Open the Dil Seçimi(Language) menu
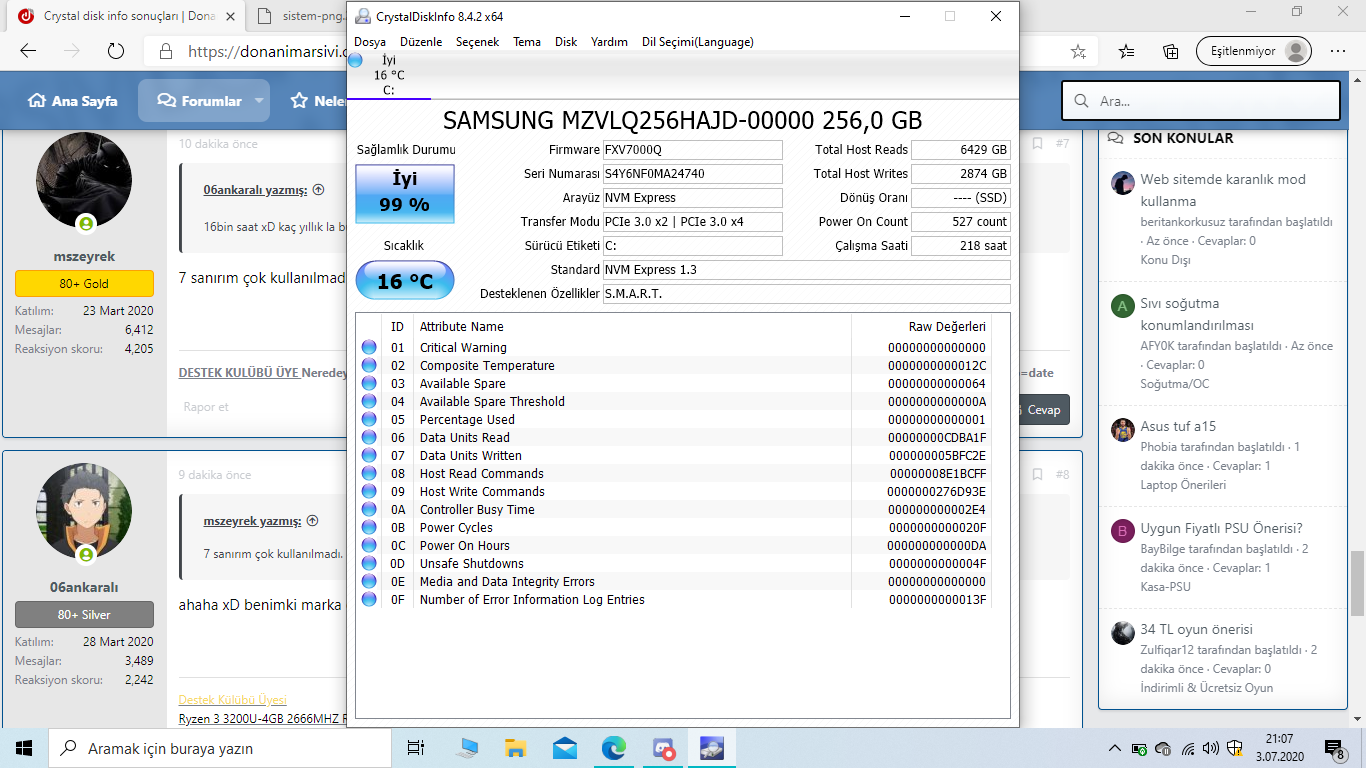 [x=697, y=42]
